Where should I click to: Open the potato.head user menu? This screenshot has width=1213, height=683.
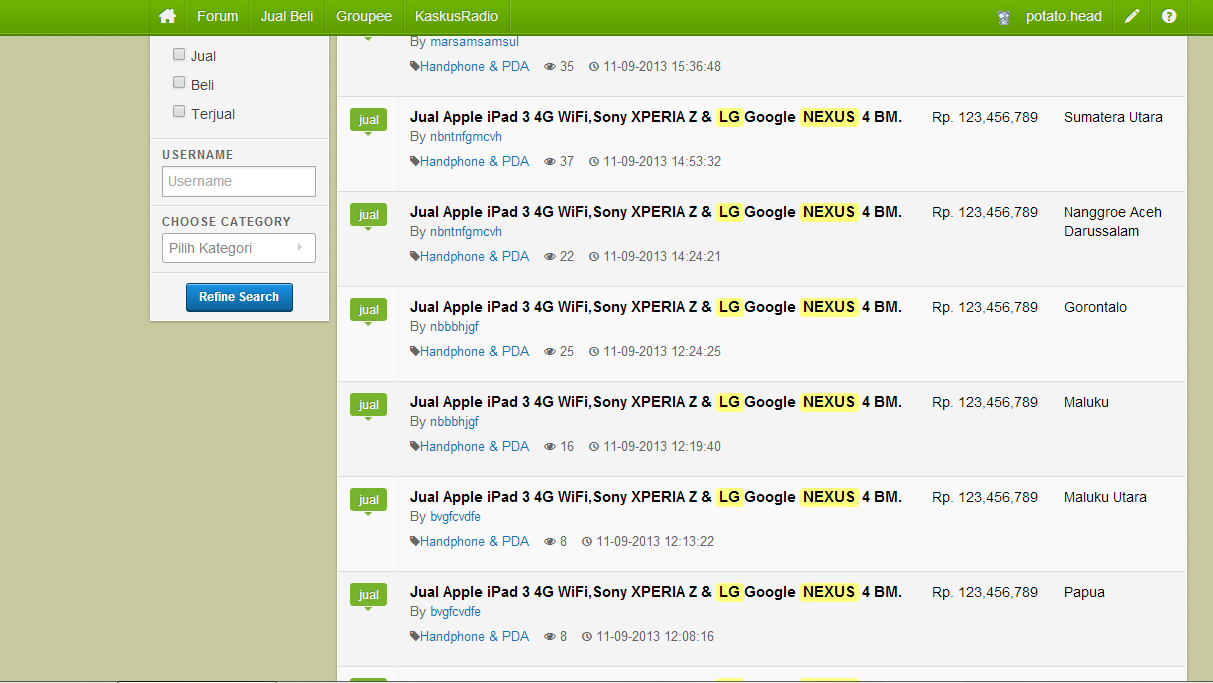(1063, 17)
